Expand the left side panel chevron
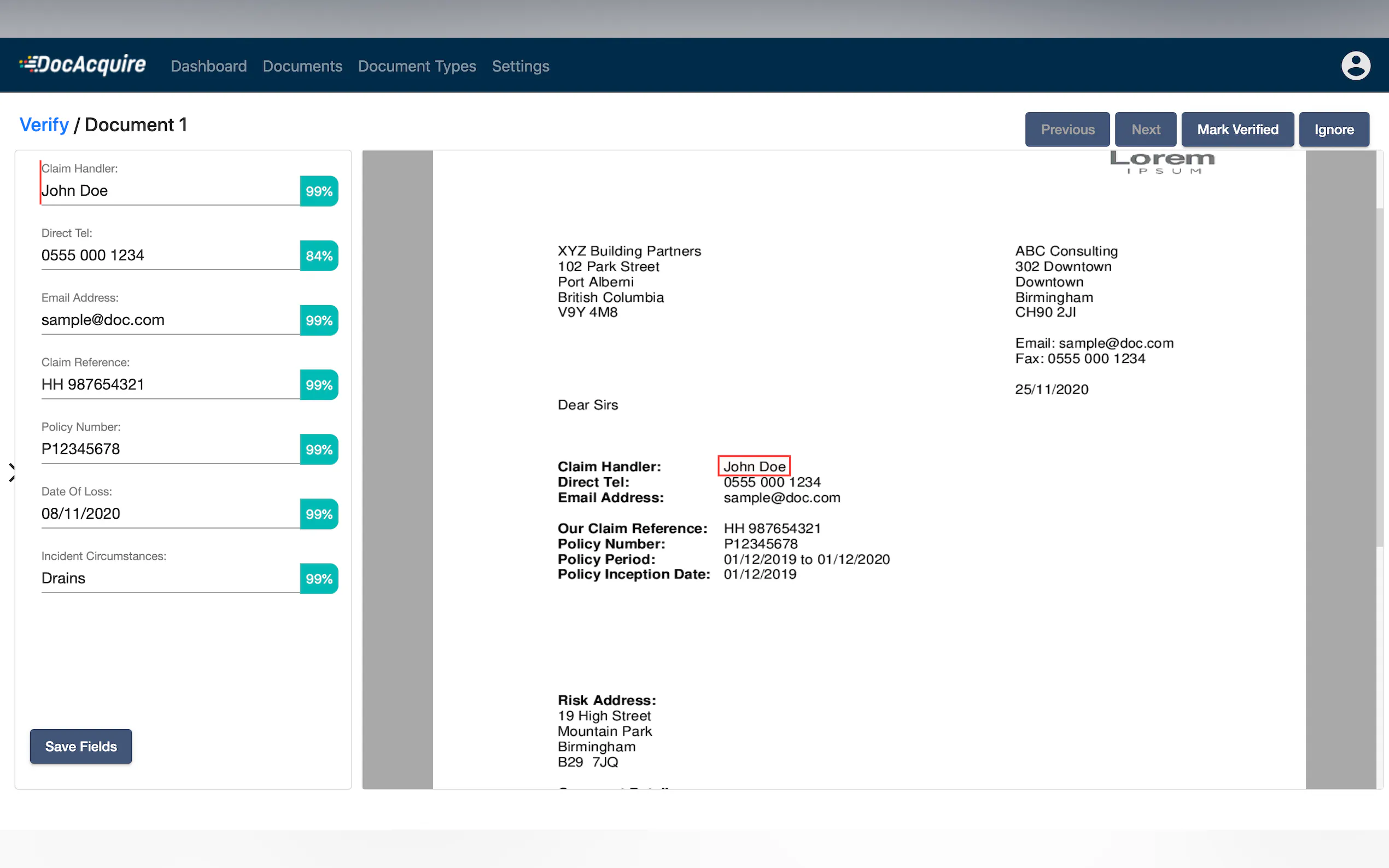 click(x=11, y=472)
